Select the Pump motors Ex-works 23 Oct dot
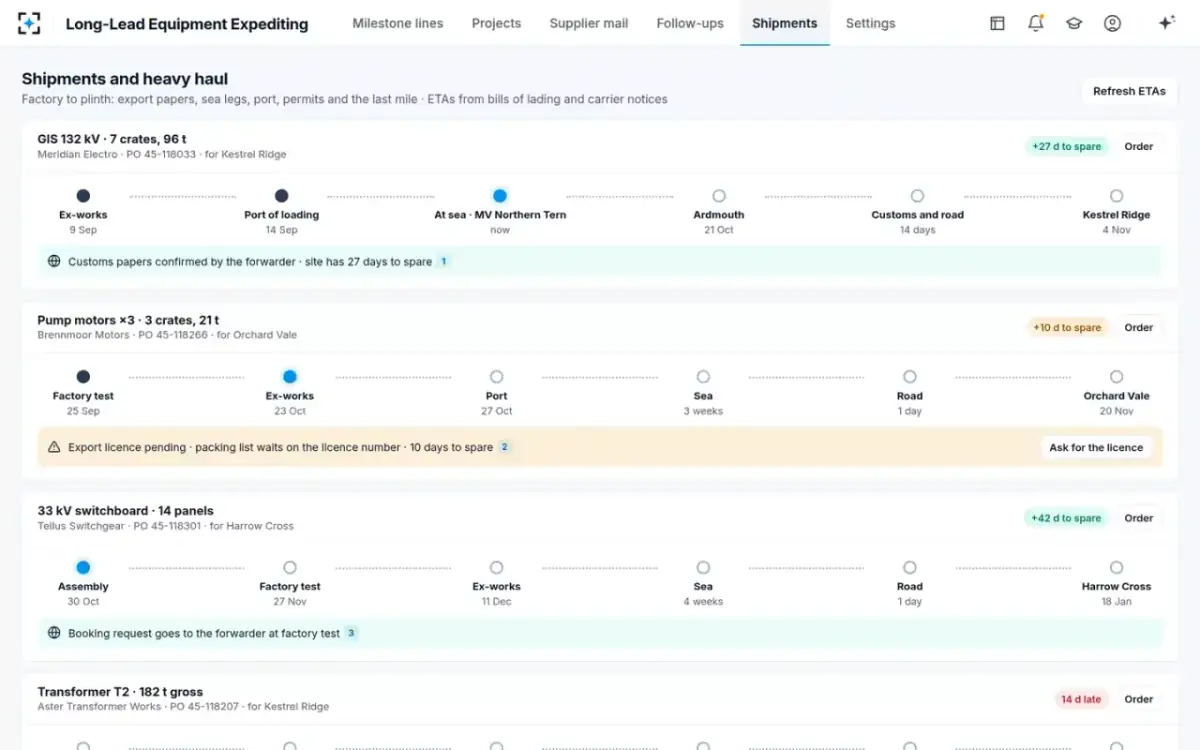 coord(290,377)
